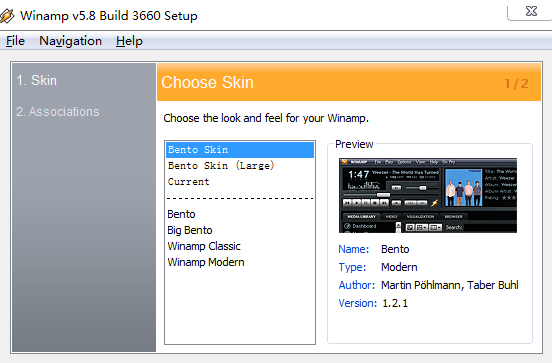Click the Choose Skin header title
Viewport: 552px width, 363px height.
coord(207,82)
